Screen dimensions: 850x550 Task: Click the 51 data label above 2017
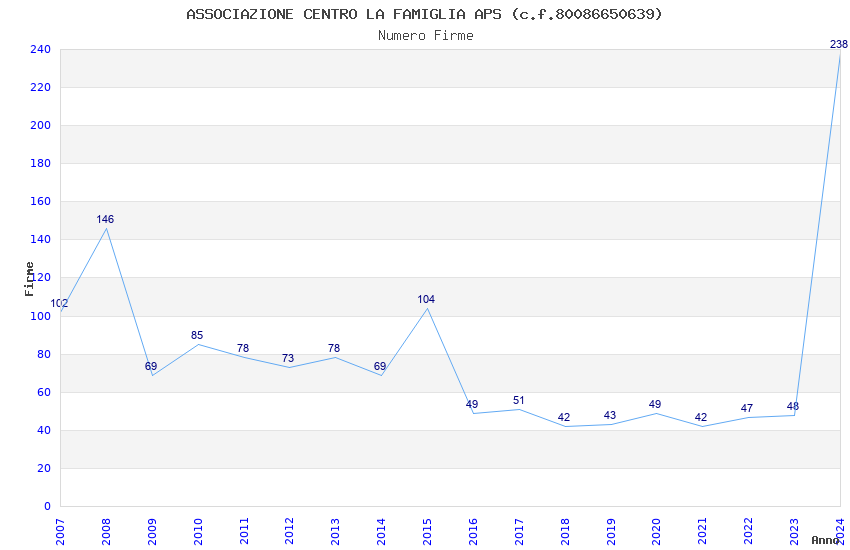tap(518, 400)
